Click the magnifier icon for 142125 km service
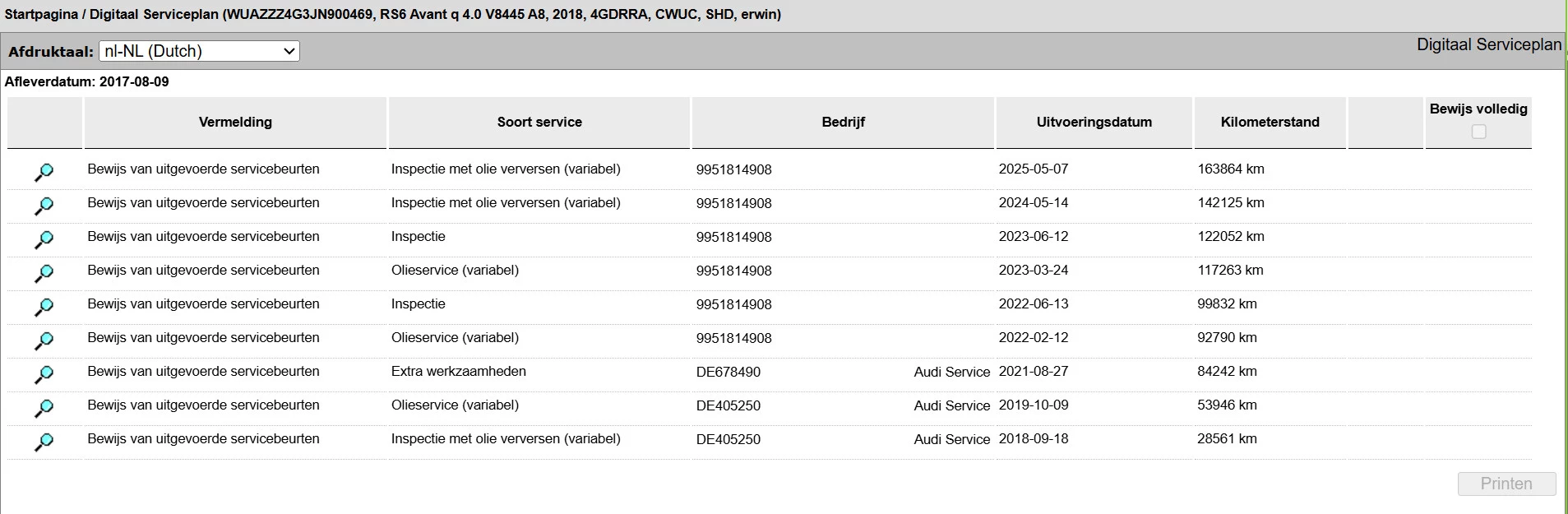Viewport: 1568px width, 514px height. tap(44, 206)
